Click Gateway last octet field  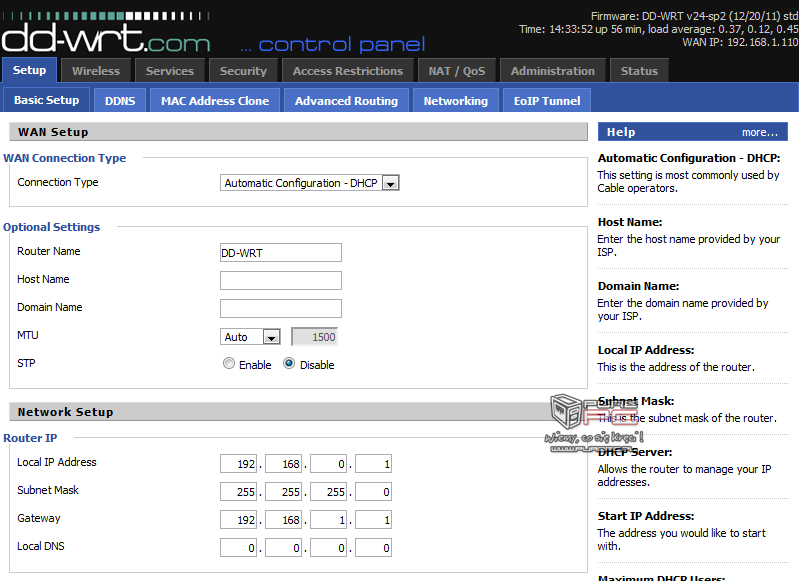[x=374, y=520]
